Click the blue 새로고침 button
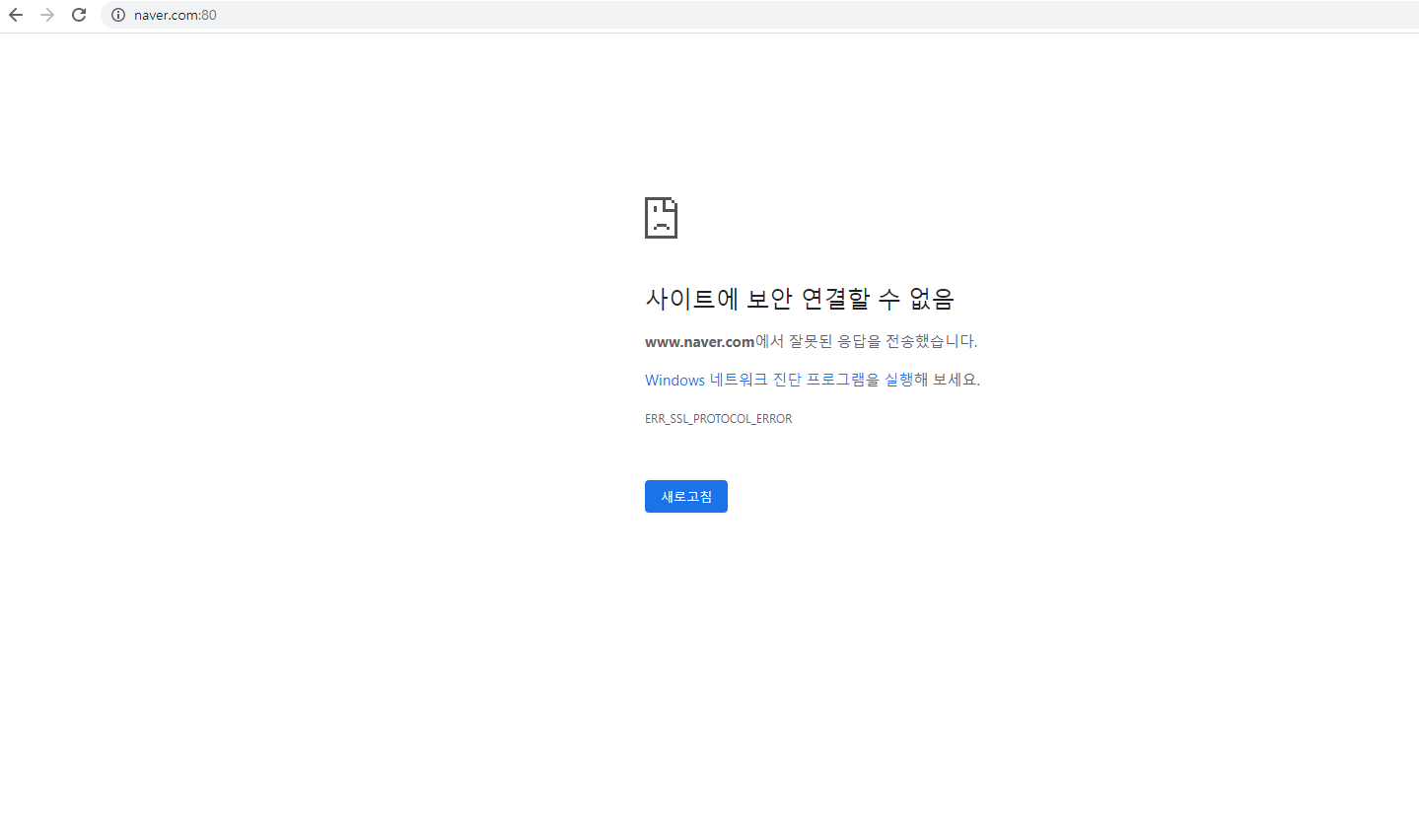This screenshot has height=840, width=1419. click(686, 497)
